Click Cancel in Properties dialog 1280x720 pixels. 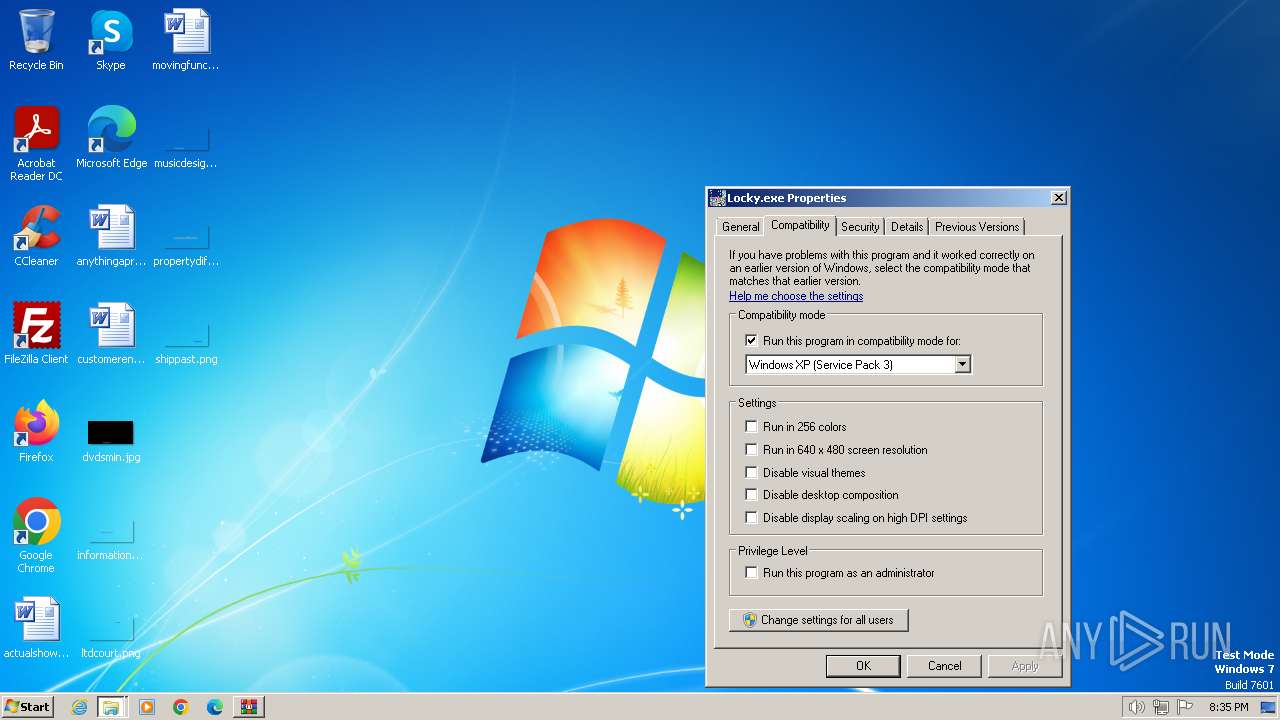point(944,666)
